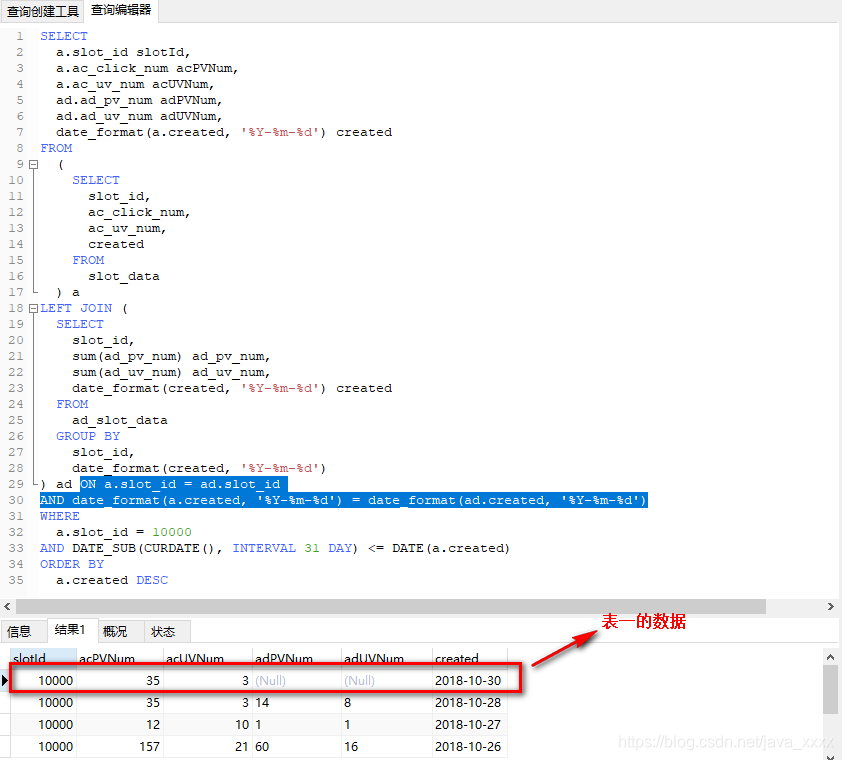Select the current row indicator arrow for first row
Image resolution: width=843 pixels, height=760 pixels.
(x=5, y=680)
